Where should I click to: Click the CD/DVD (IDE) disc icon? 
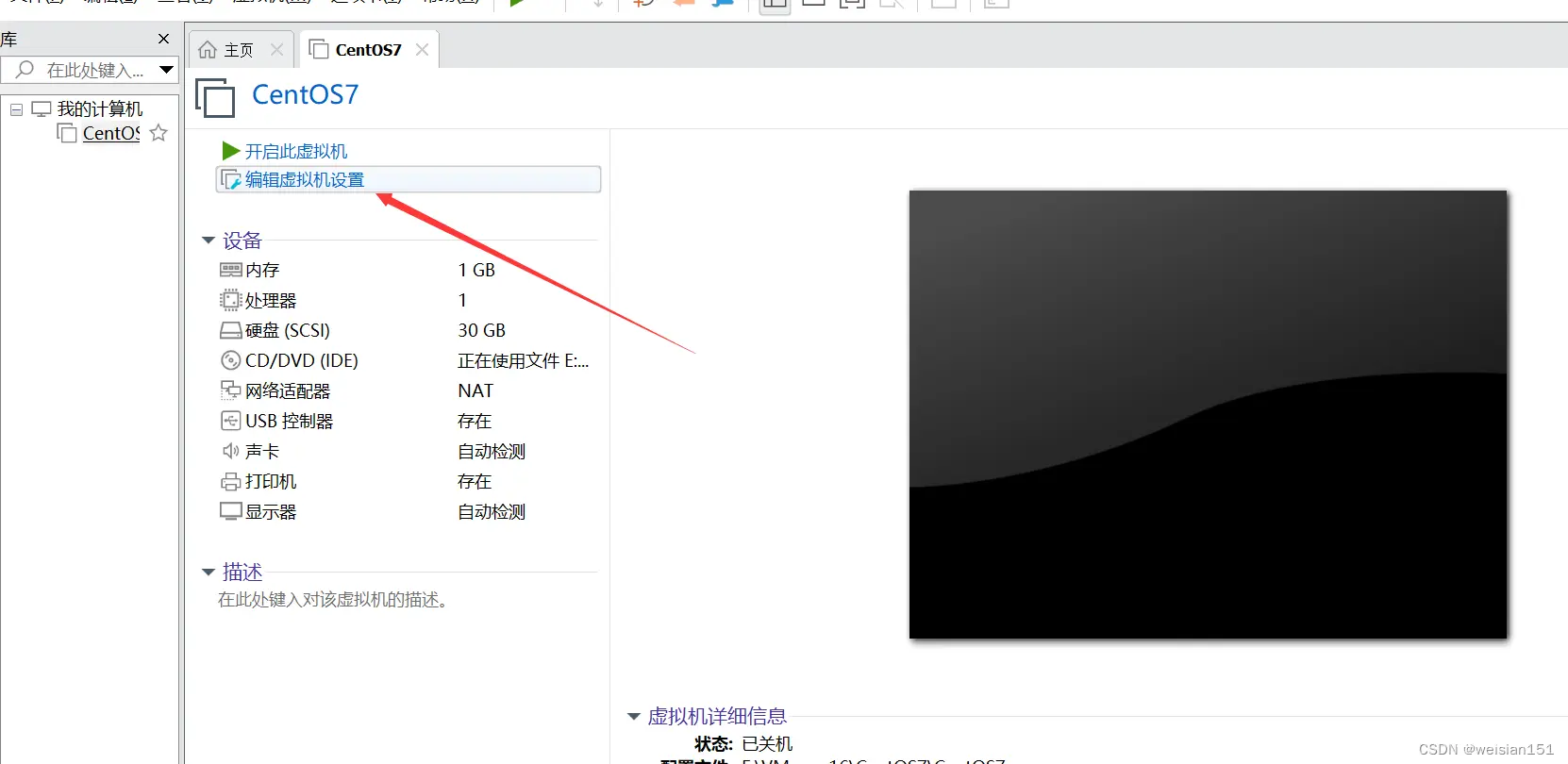click(230, 360)
